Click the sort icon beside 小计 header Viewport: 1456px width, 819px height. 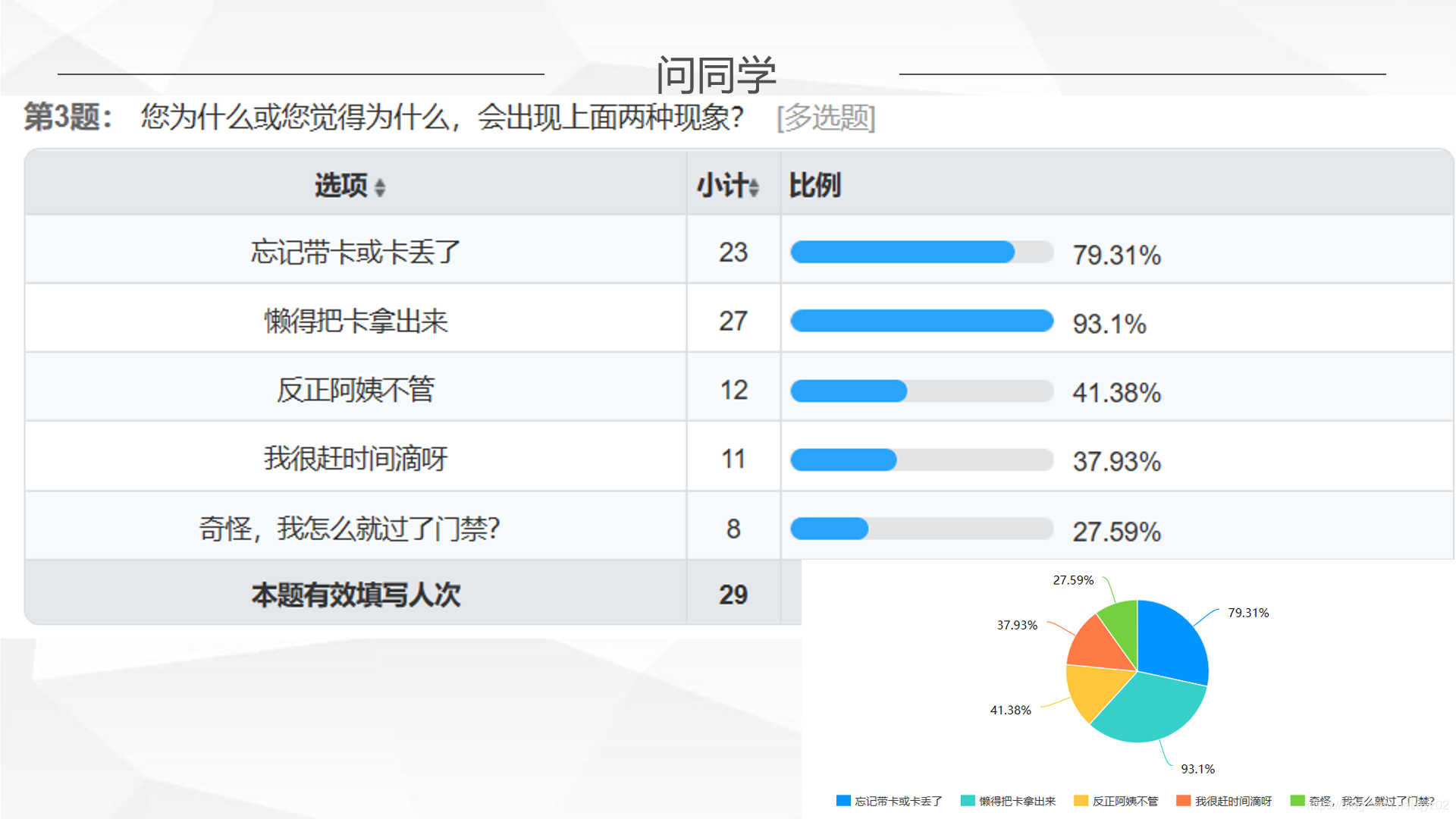point(752,187)
